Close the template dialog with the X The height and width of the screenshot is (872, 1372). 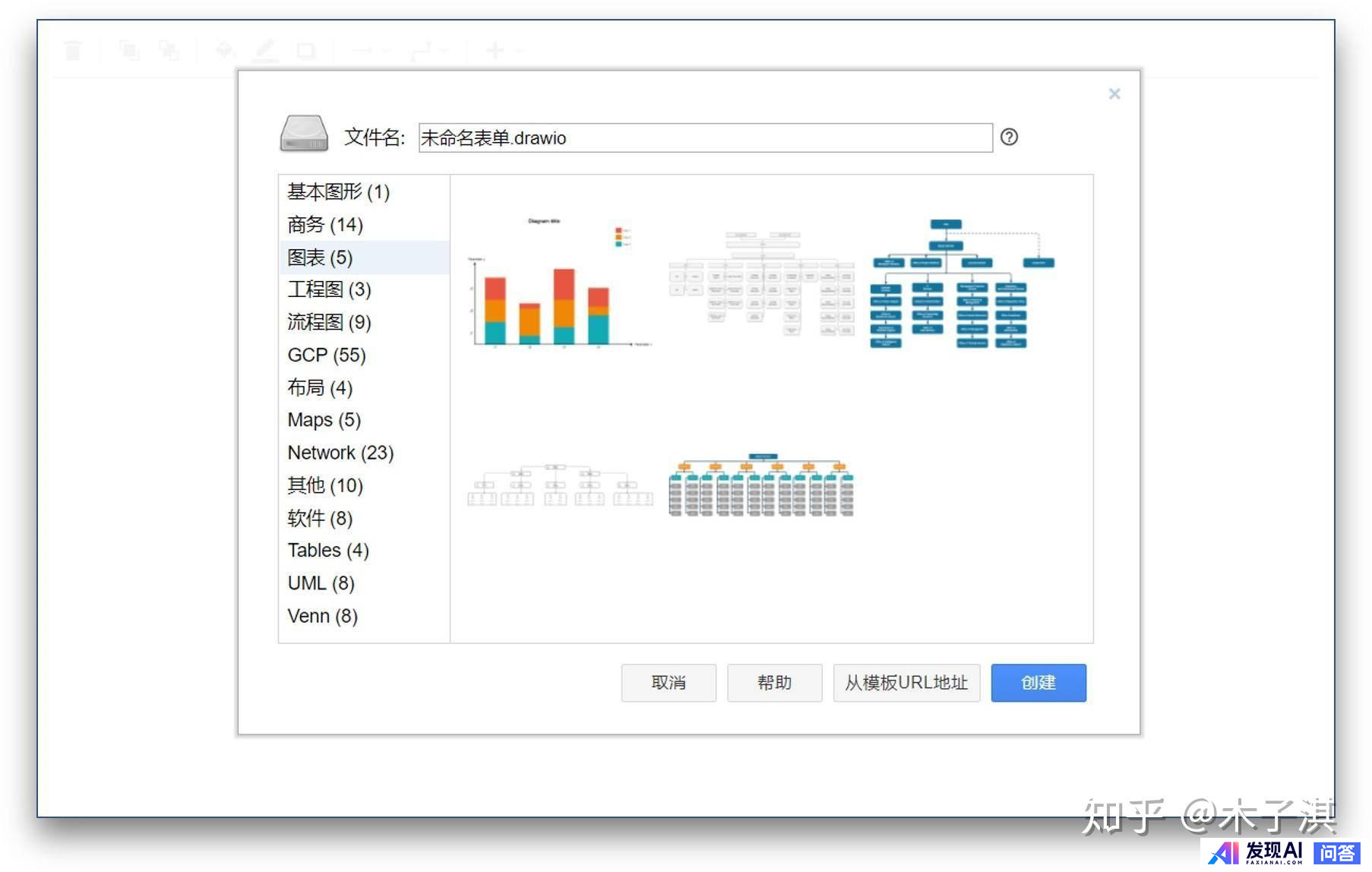click(x=1114, y=93)
